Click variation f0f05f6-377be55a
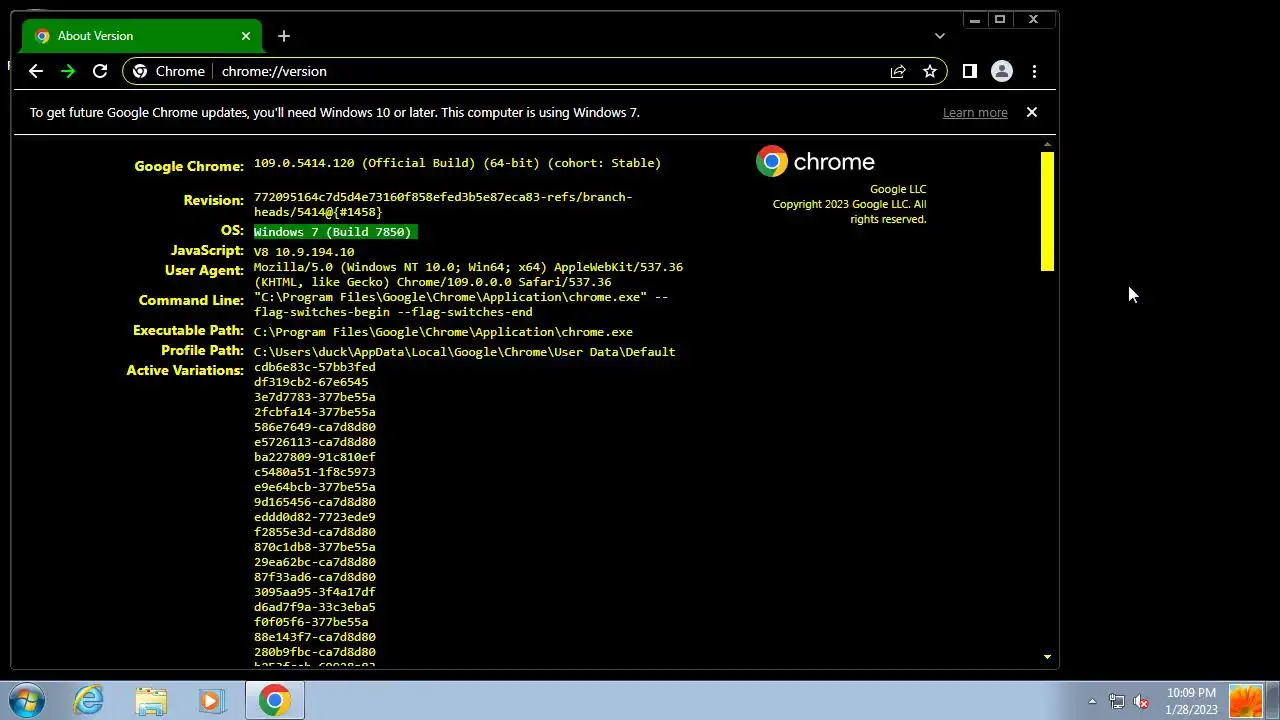 [x=311, y=622]
